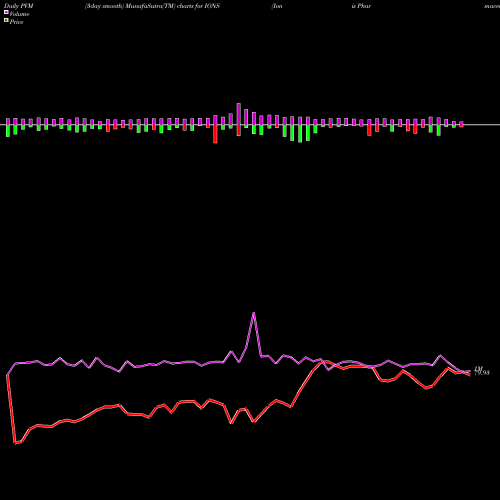Click the 79.98 price value label
500x500 pixels.
pyautogui.click(x=482, y=373)
